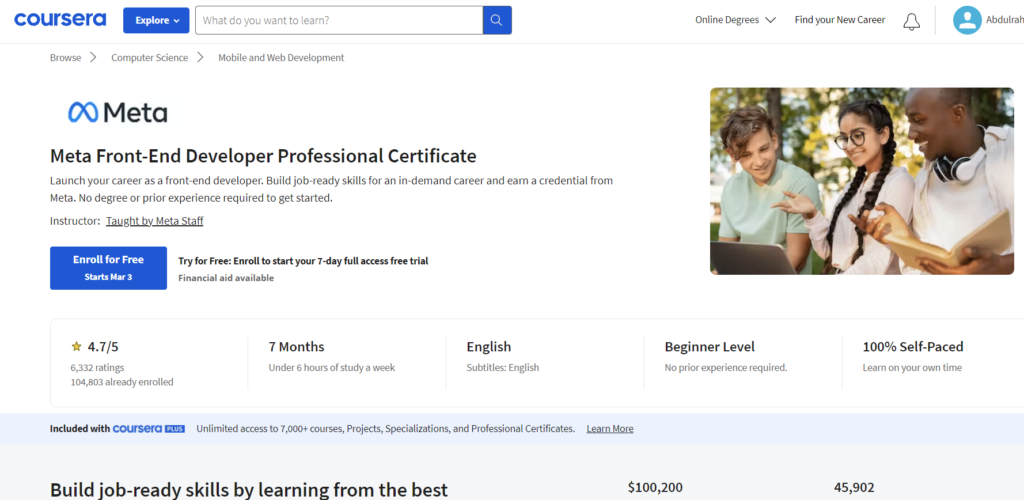The image size is (1024, 500).
Task: Click the Enroll for Free button
Action: (108, 268)
